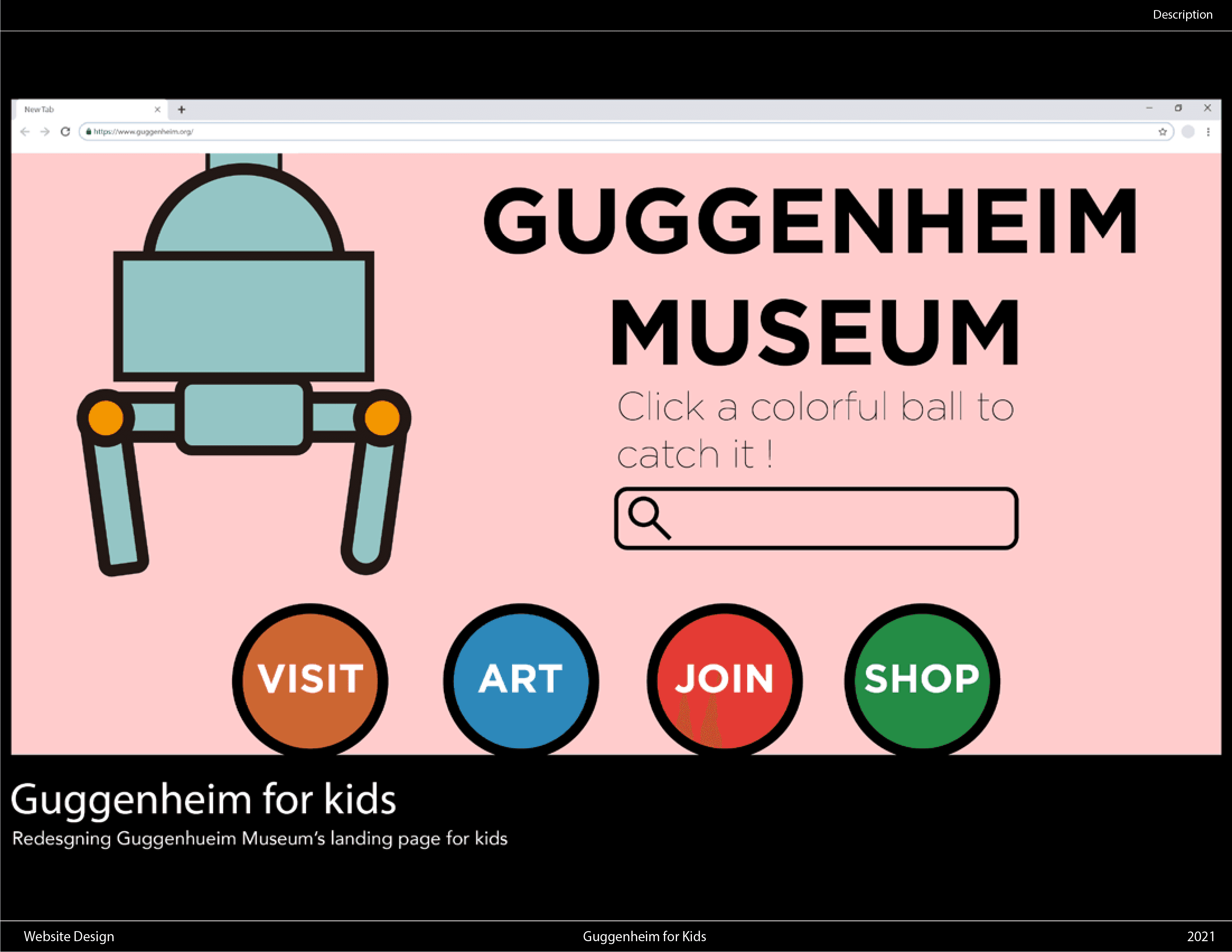The image size is (1232, 952).
Task: Click the blue ART ball
Action: click(521, 680)
